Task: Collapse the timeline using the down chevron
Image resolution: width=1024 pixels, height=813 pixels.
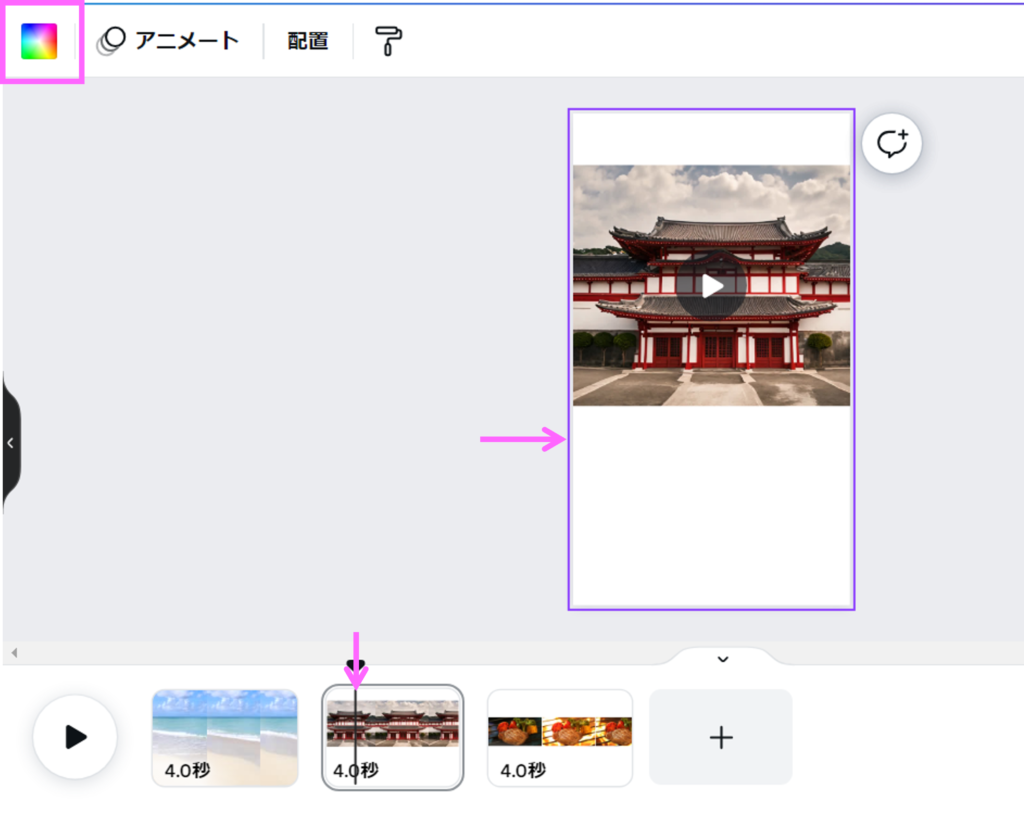Action: point(723,659)
